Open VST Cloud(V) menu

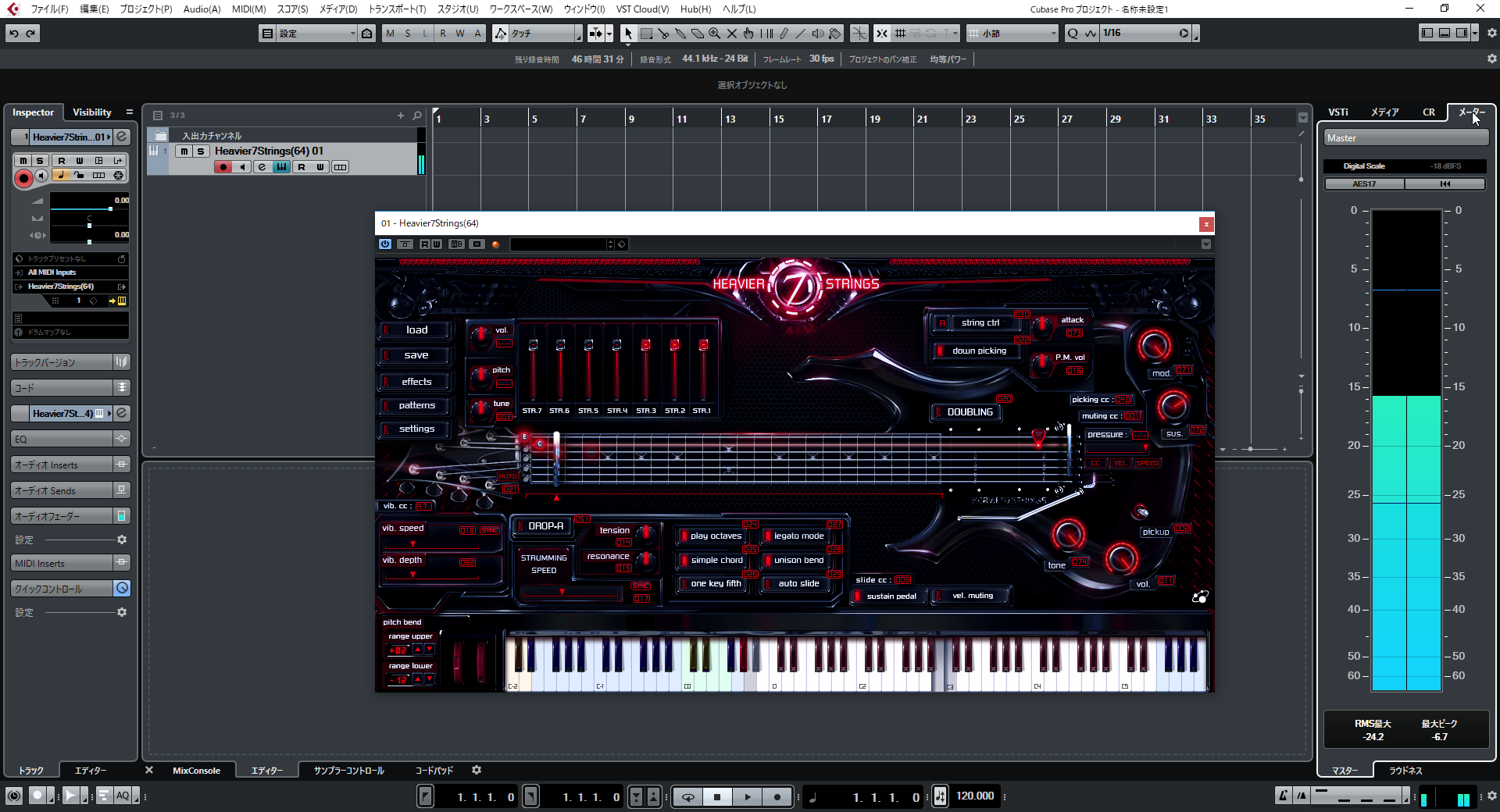642,9
